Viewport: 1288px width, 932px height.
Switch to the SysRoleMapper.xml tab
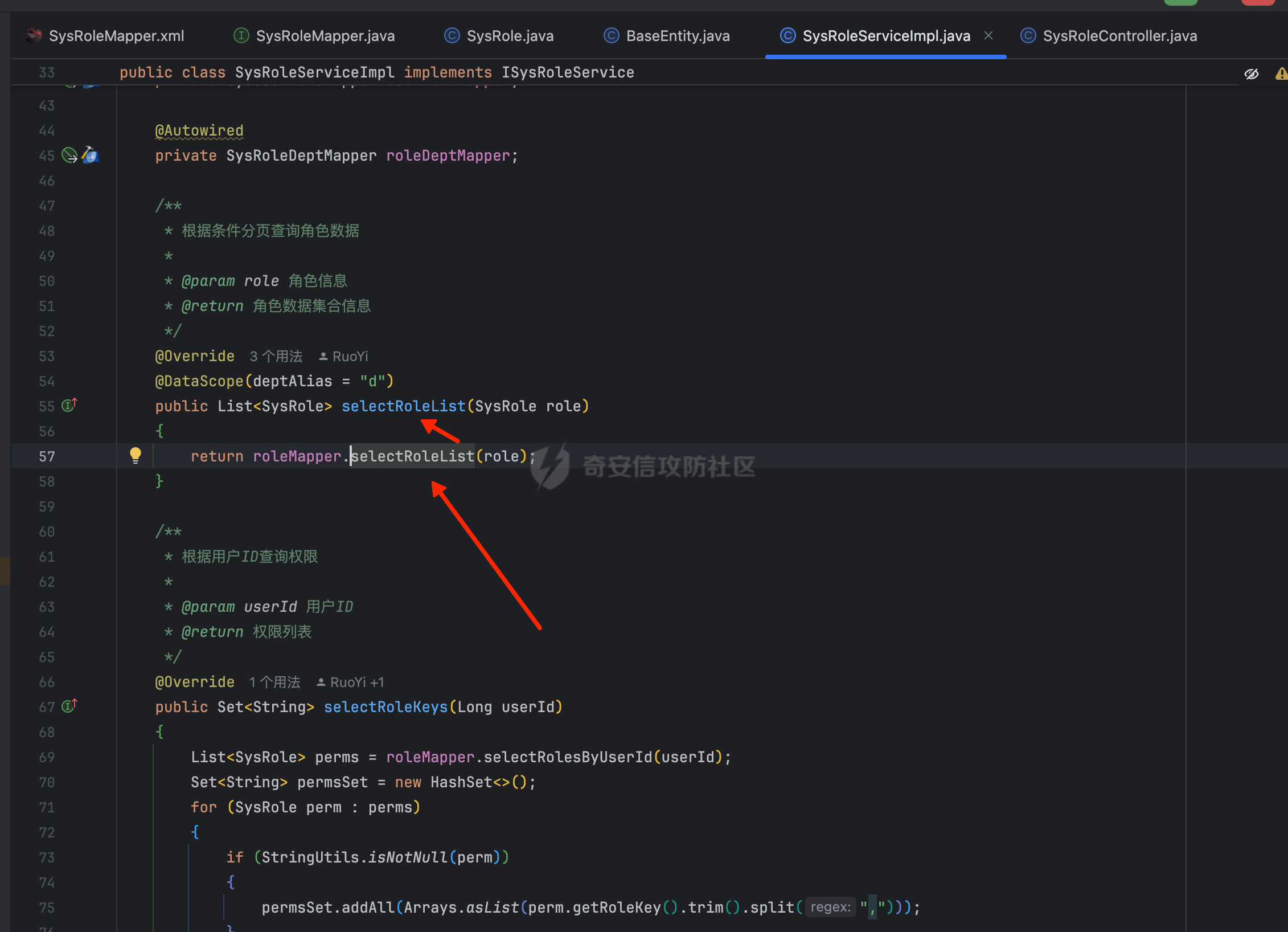pos(116,36)
